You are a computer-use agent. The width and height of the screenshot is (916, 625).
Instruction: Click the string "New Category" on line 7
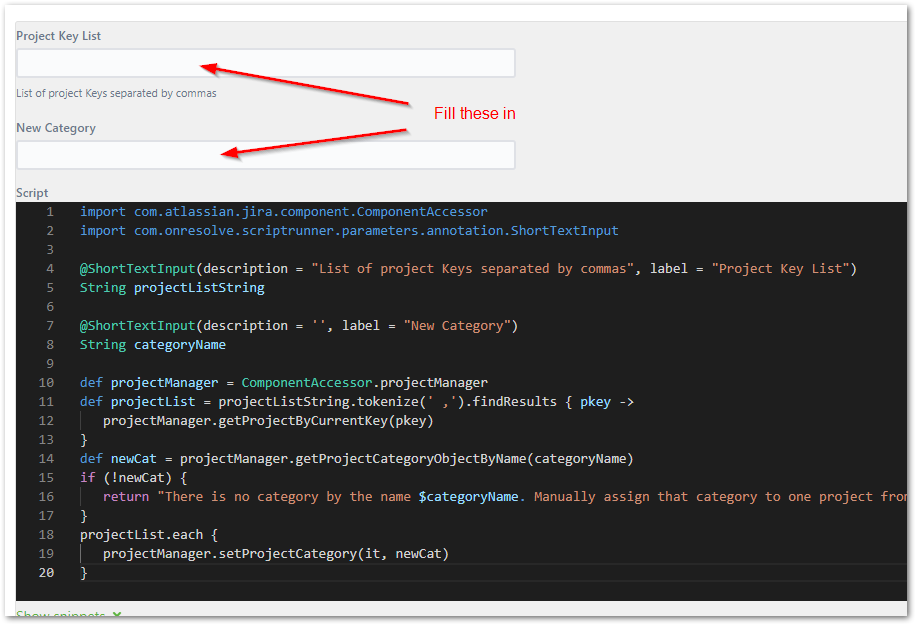[x=457, y=325]
